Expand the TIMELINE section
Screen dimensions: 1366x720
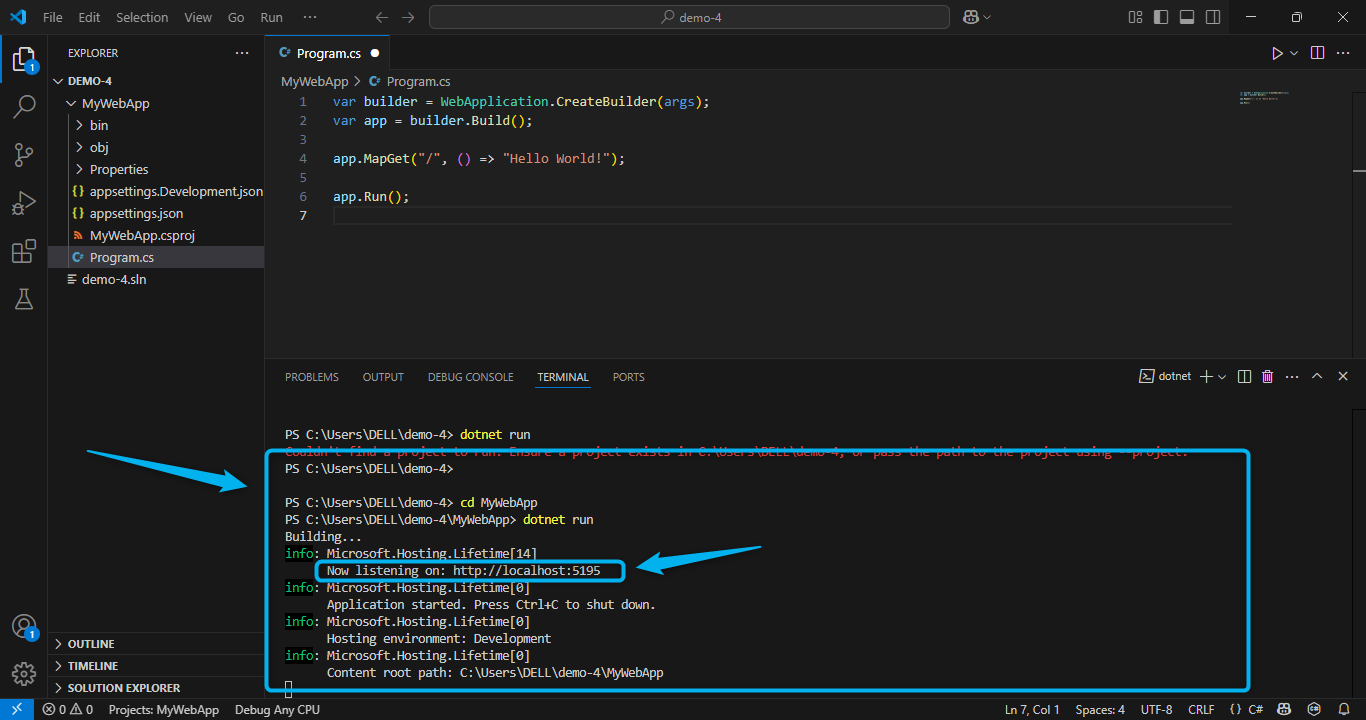(x=156, y=666)
